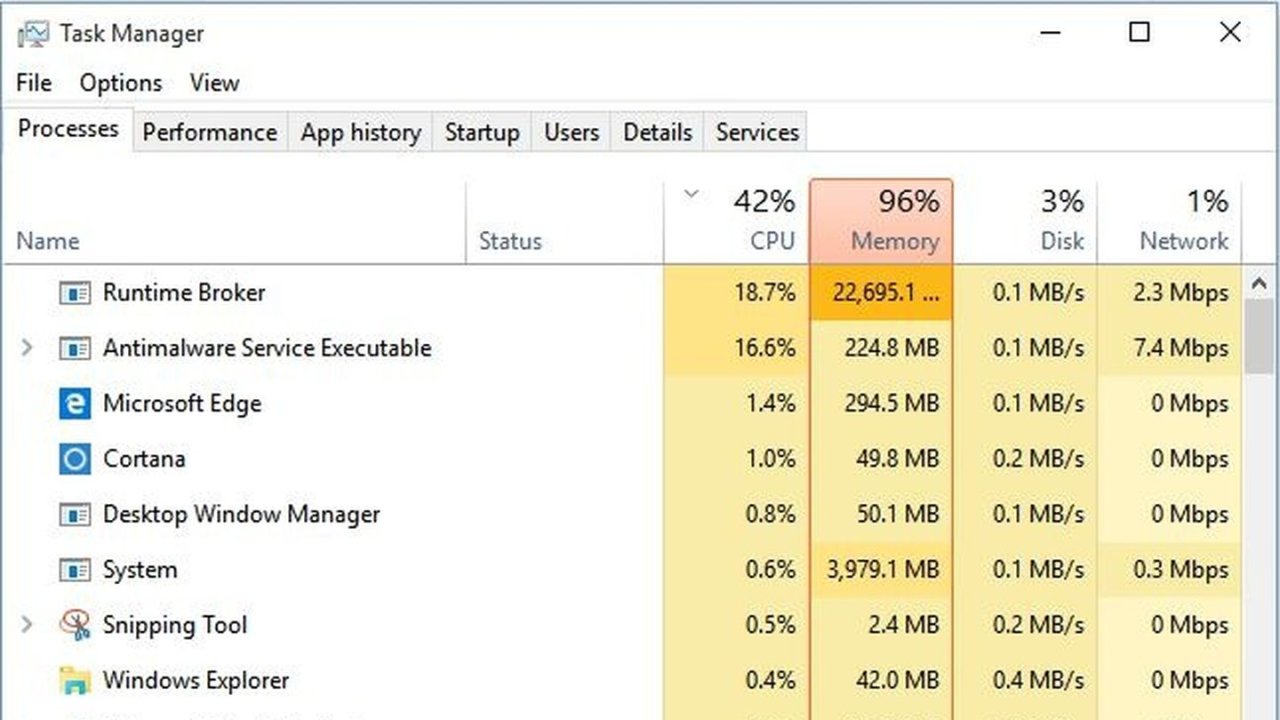This screenshot has width=1280, height=720.
Task: Click the scrollbar up arrow
Action: [1261, 281]
